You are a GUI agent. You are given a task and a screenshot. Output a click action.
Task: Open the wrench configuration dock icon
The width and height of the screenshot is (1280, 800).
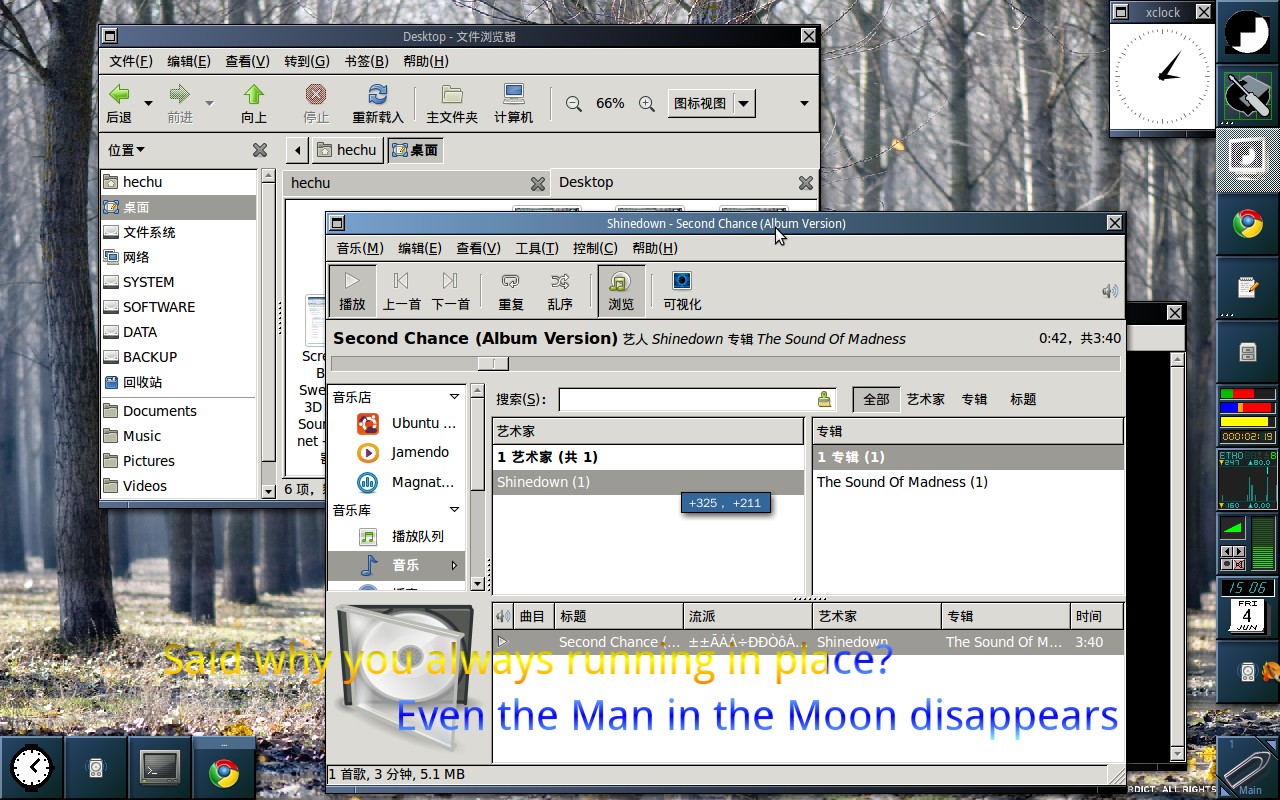click(x=1247, y=95)
